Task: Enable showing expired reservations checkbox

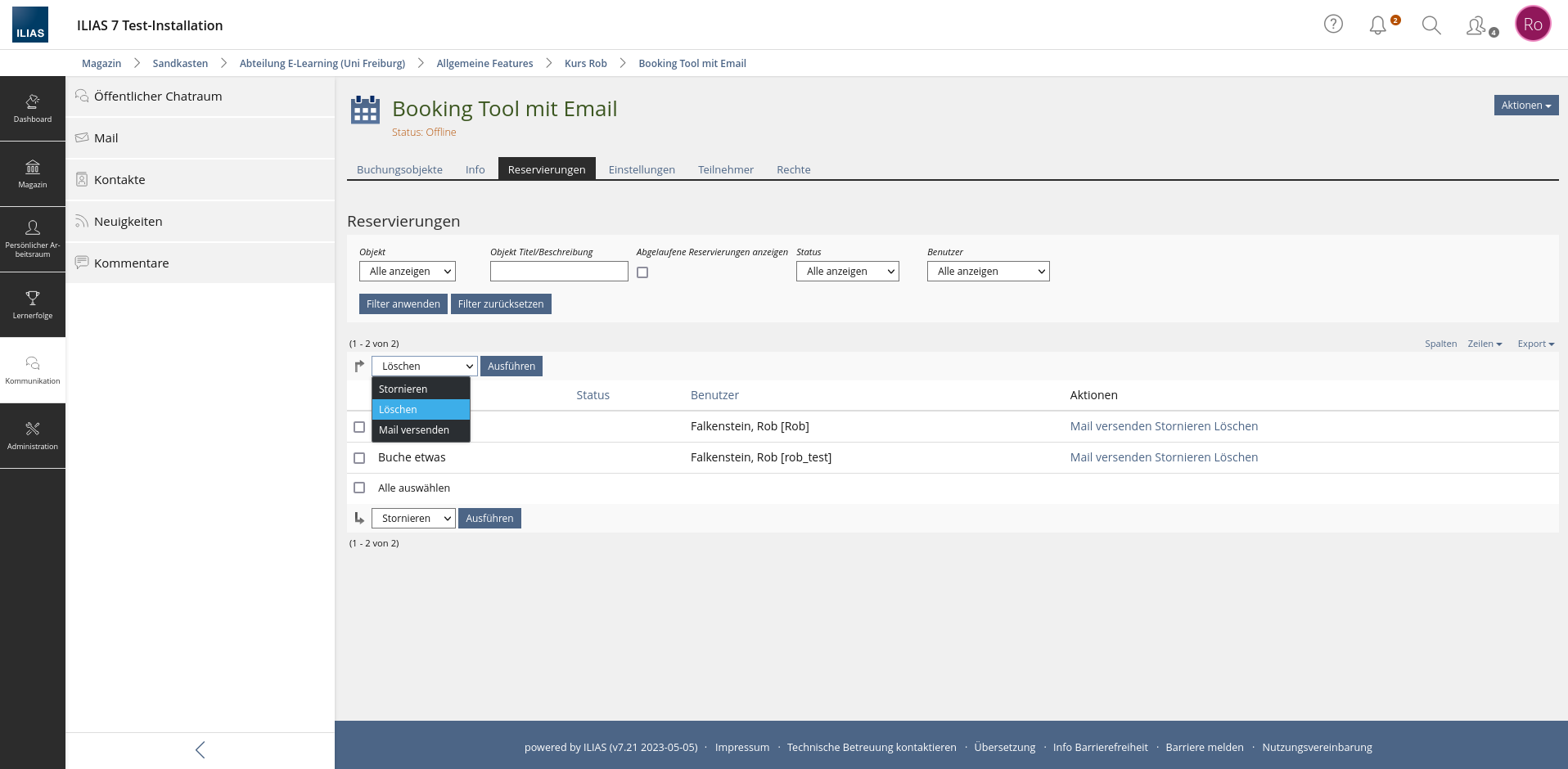Action: (642, 272)
